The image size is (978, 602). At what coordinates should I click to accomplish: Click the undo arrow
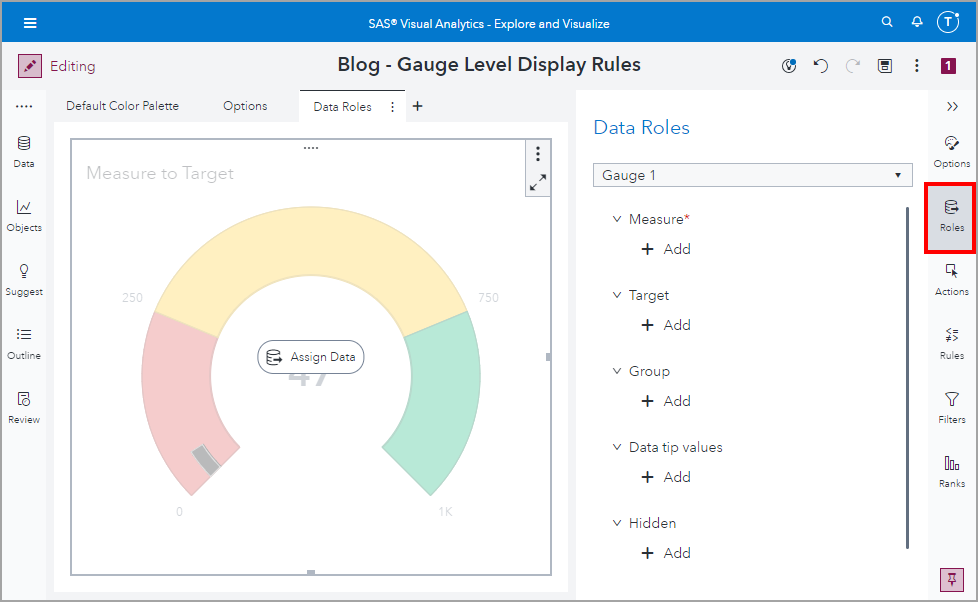820,65
